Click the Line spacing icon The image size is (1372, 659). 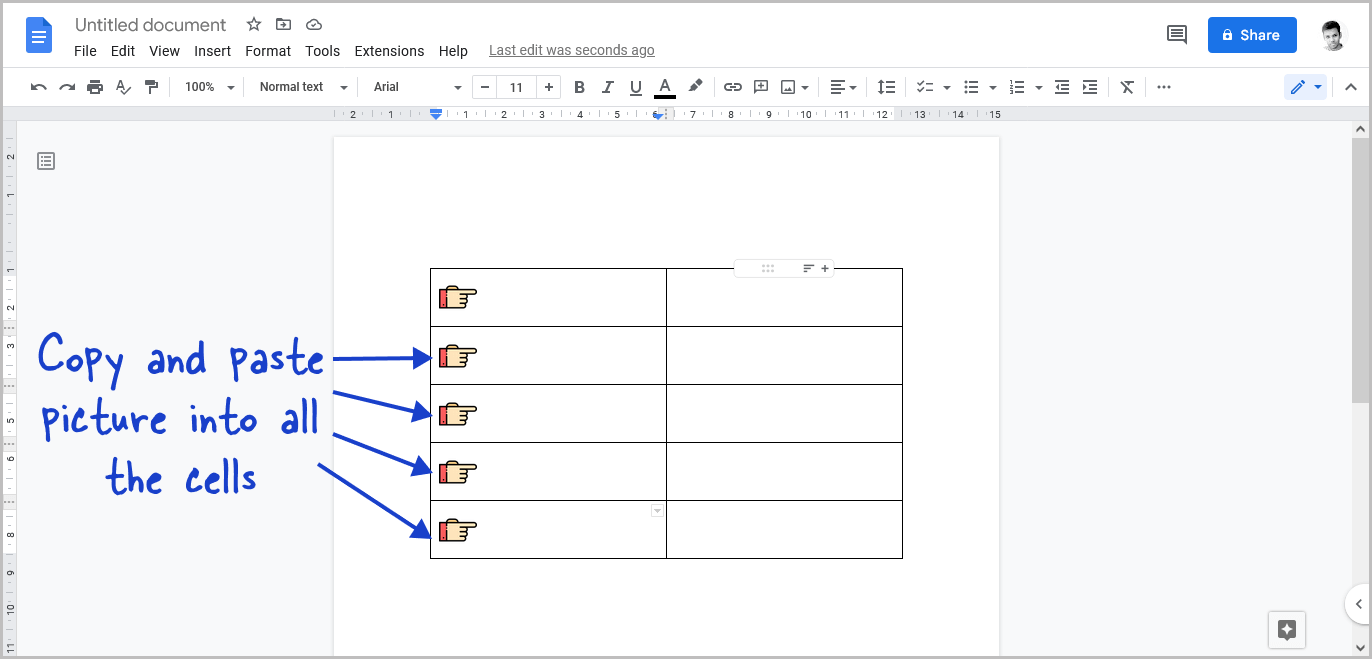[886, 87]
